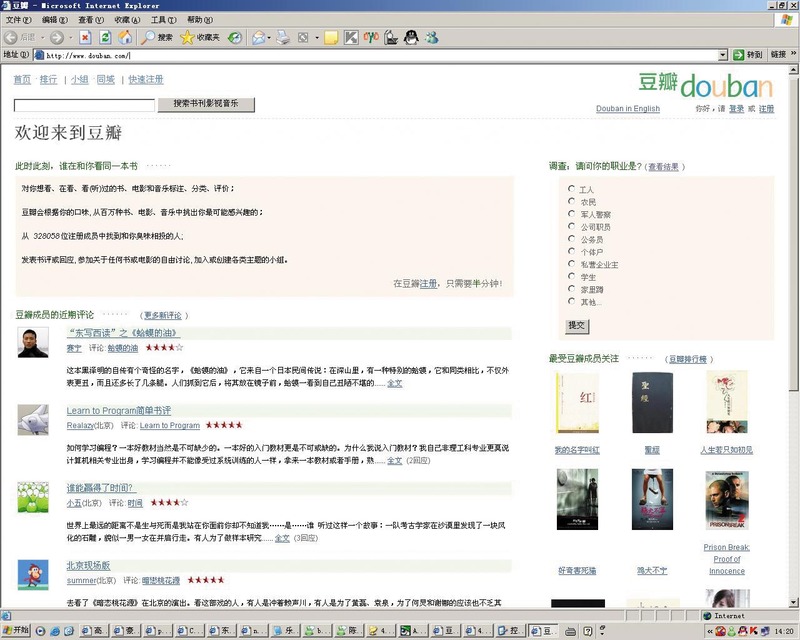This screenshot has width=800, height=640.
Task: Open the 查看(V) menu
Action: [91, 20]
